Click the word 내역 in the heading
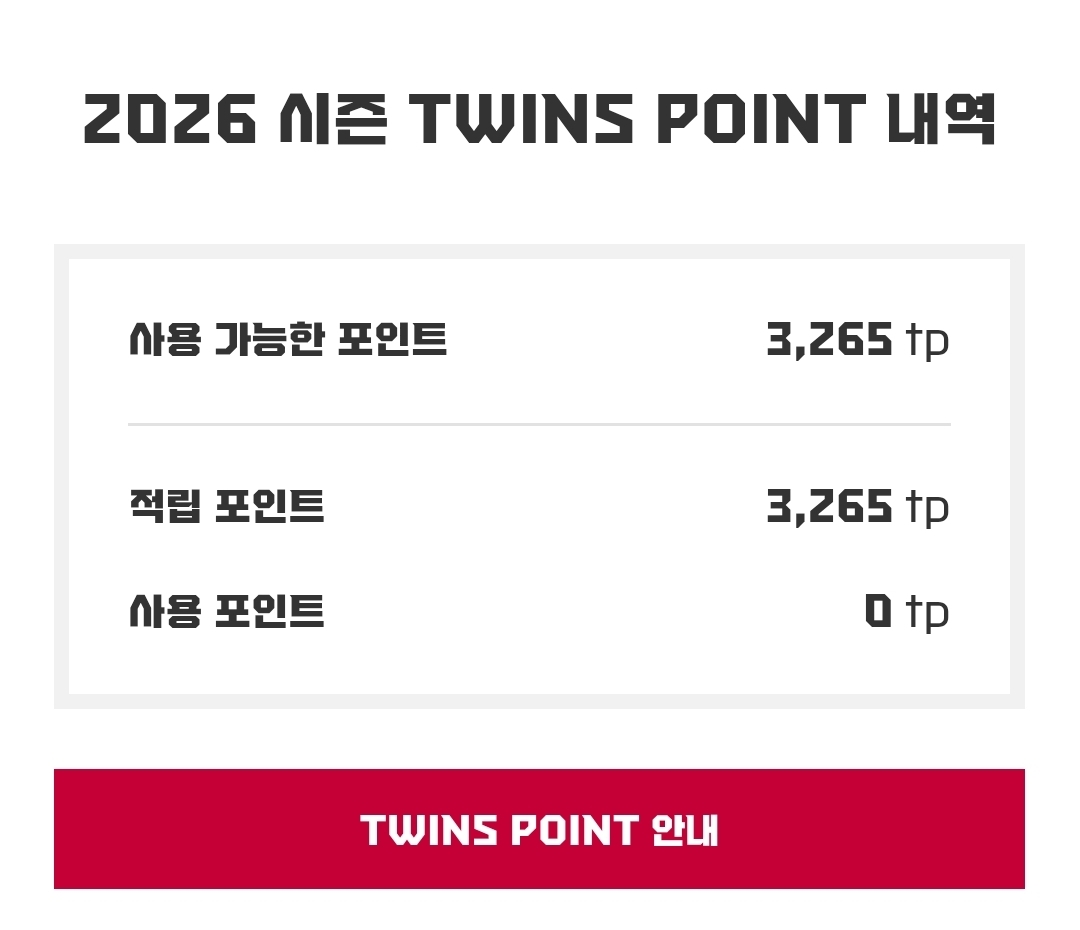This screenshot has width=1080, height=930. pos(940,119)
